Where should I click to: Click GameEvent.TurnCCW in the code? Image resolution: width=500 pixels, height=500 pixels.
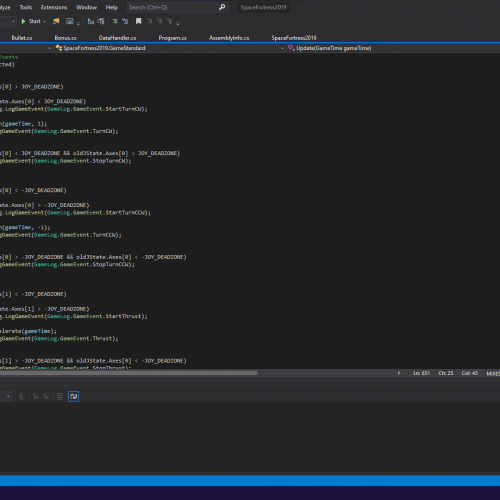[89, 235]
